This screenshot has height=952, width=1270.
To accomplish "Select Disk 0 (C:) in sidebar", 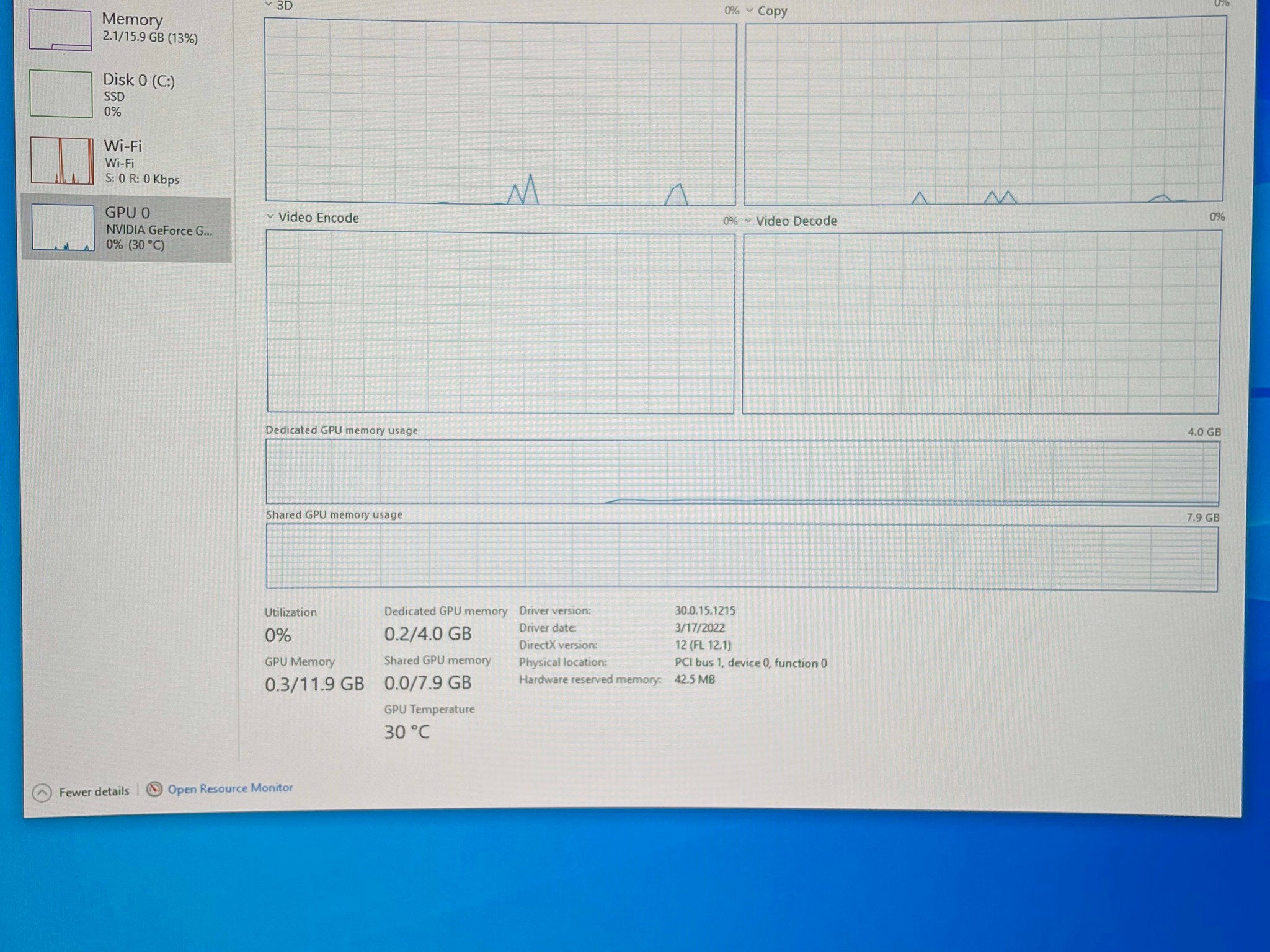I will 127,95.
